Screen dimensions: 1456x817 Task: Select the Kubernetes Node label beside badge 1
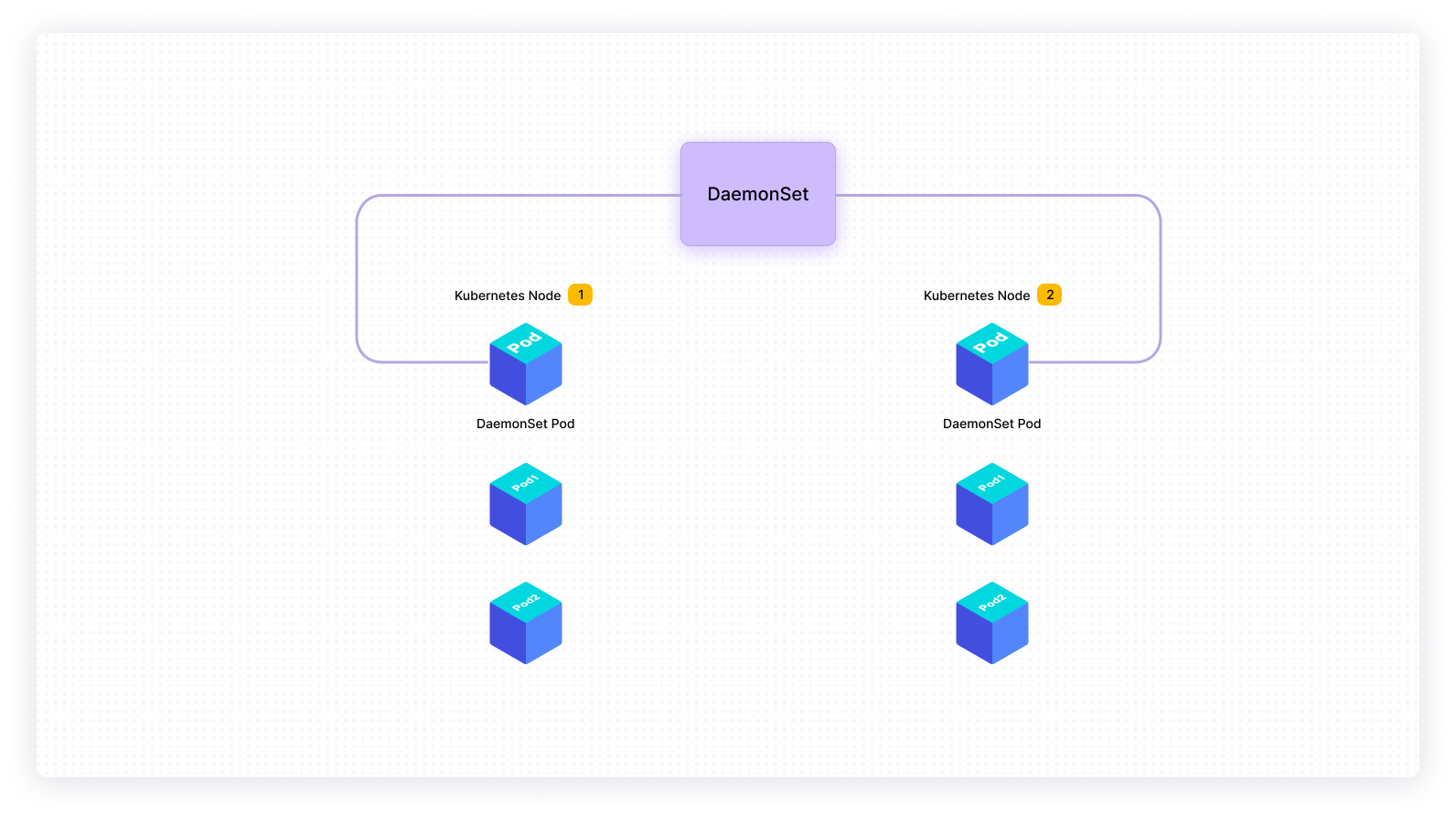[508, 296]
